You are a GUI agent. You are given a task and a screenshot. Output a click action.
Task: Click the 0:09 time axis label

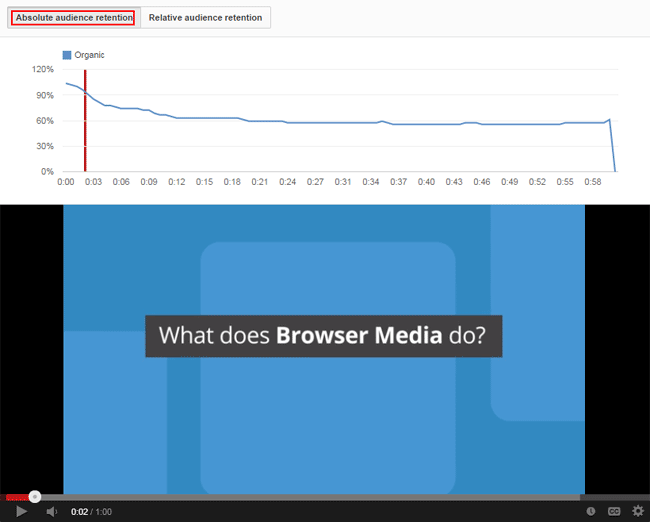click(149, 182)
